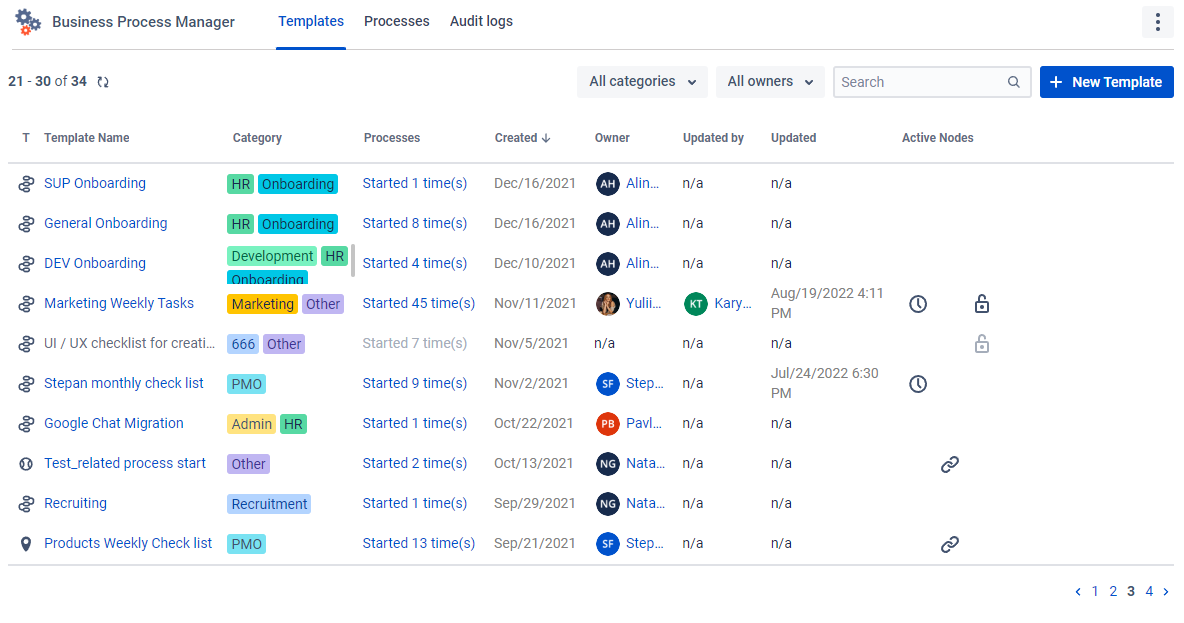Click the chain icon next to SUP Onboarding
Screen dimensions: 1184x623
click(x=26, y=183)
